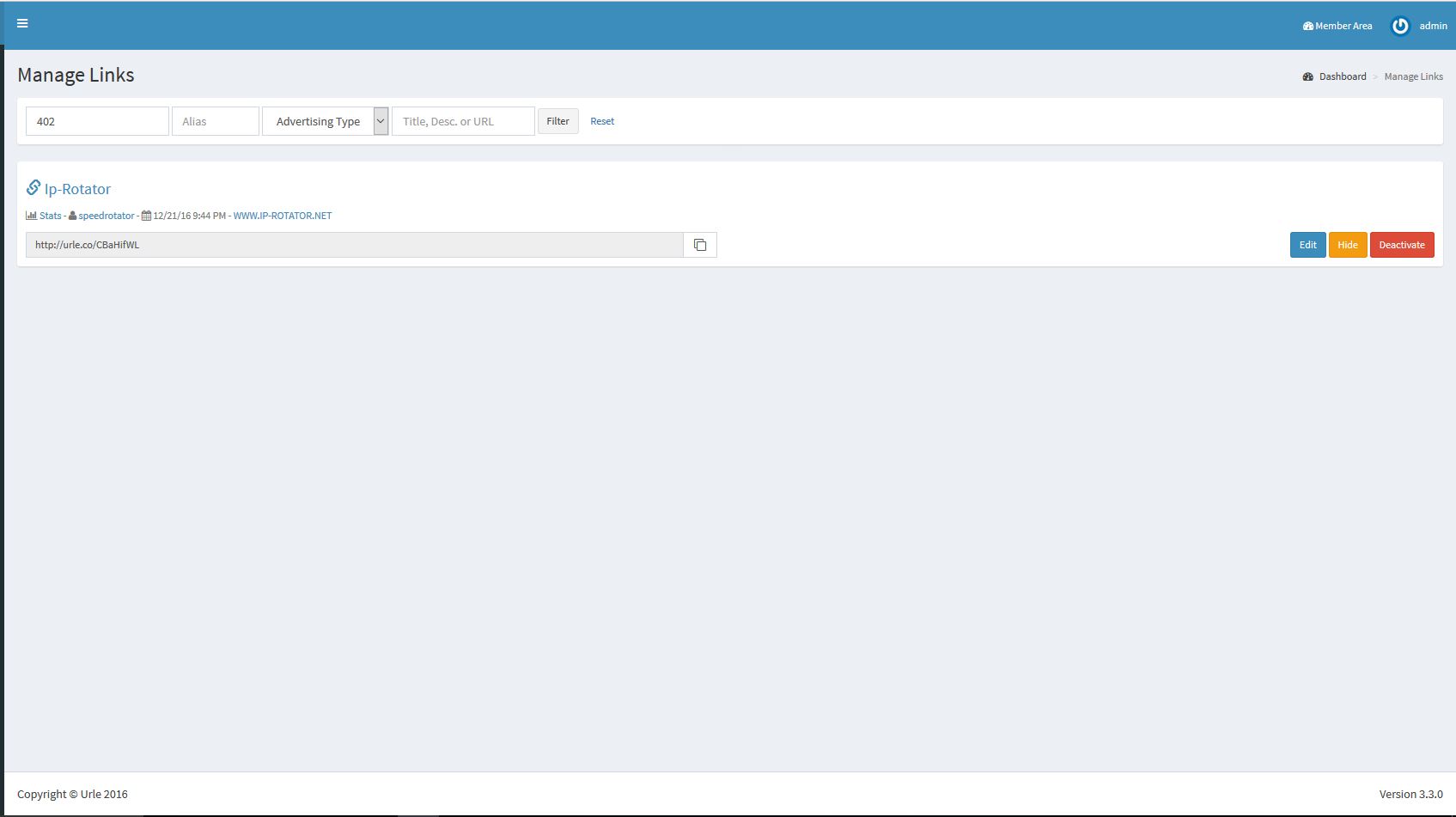
Task: Click the Member Area dashboard icon
Action: [x=1307, y=26]
